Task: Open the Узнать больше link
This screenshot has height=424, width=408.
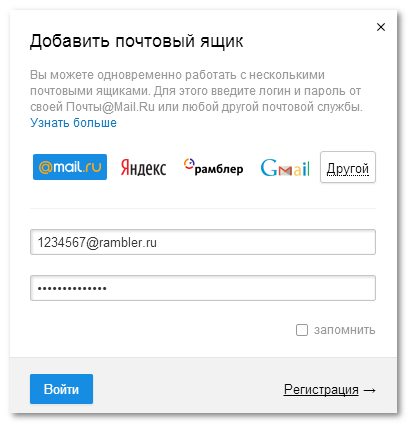Action: 73,123
